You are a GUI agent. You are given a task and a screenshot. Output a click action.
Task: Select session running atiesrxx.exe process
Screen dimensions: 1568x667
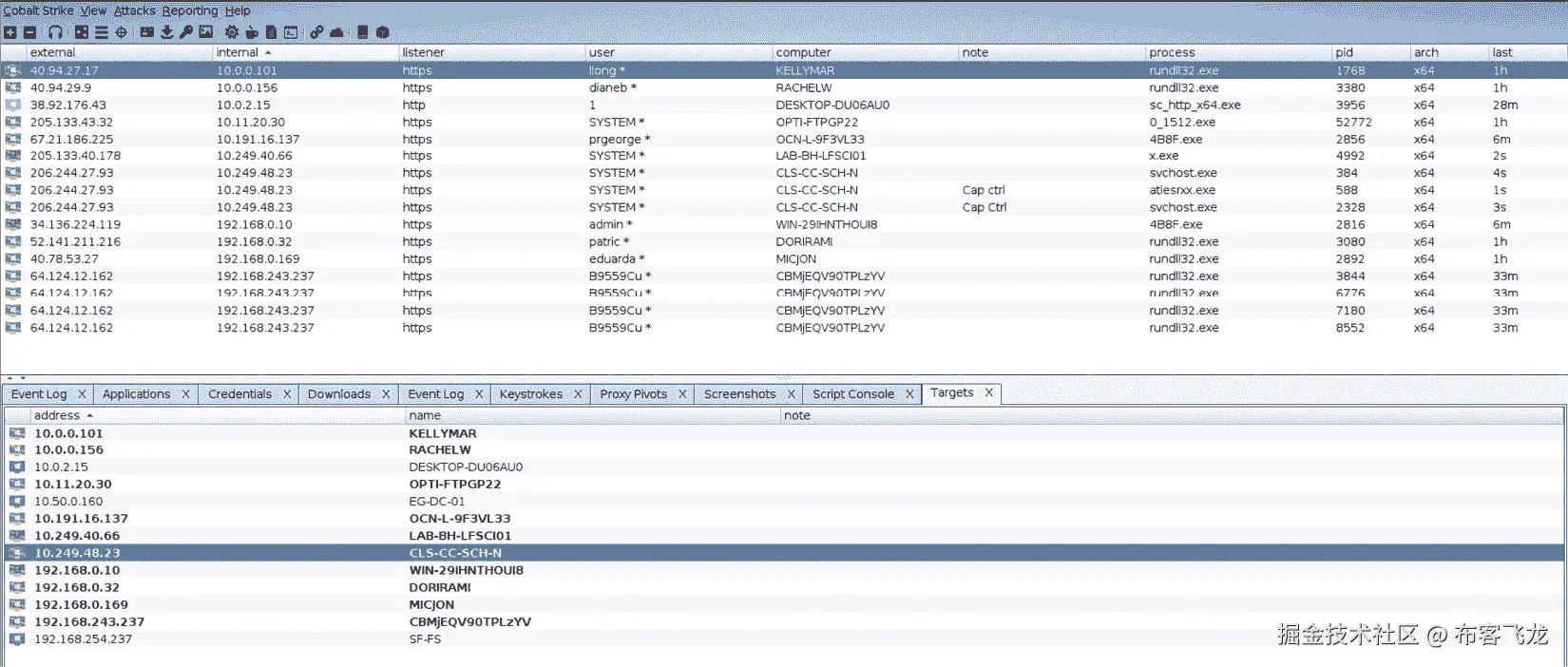click(x=784, y=190)
